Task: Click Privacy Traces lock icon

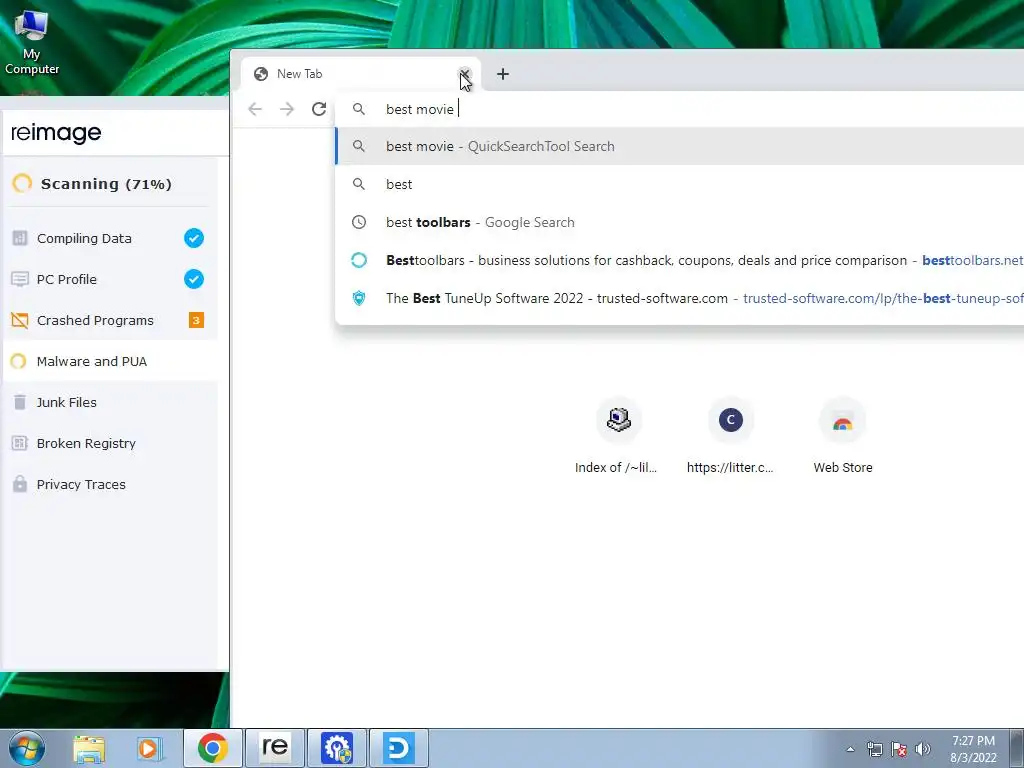Action: (20, 484)
